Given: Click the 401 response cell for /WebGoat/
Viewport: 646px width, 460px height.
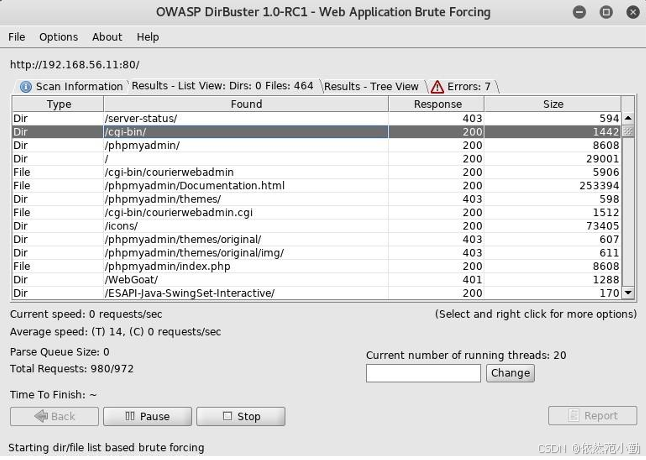Looking at the screenshot, I should point(437,280).
